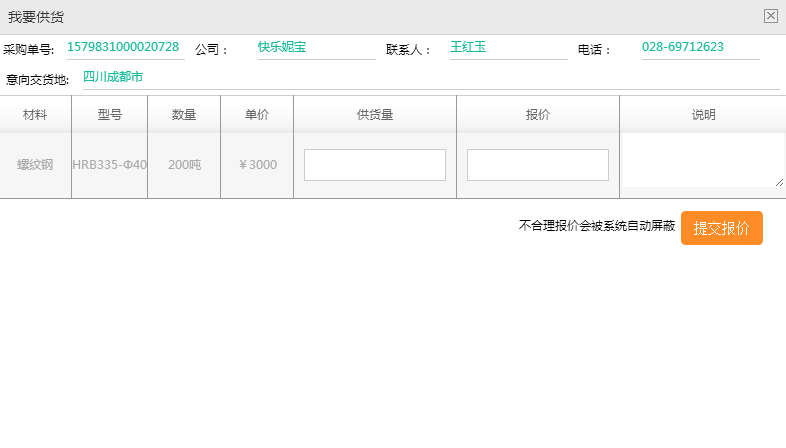Screen dimensions: 786x448
Task: Click the 型号 column header
Action: click(x=110, y=115)
